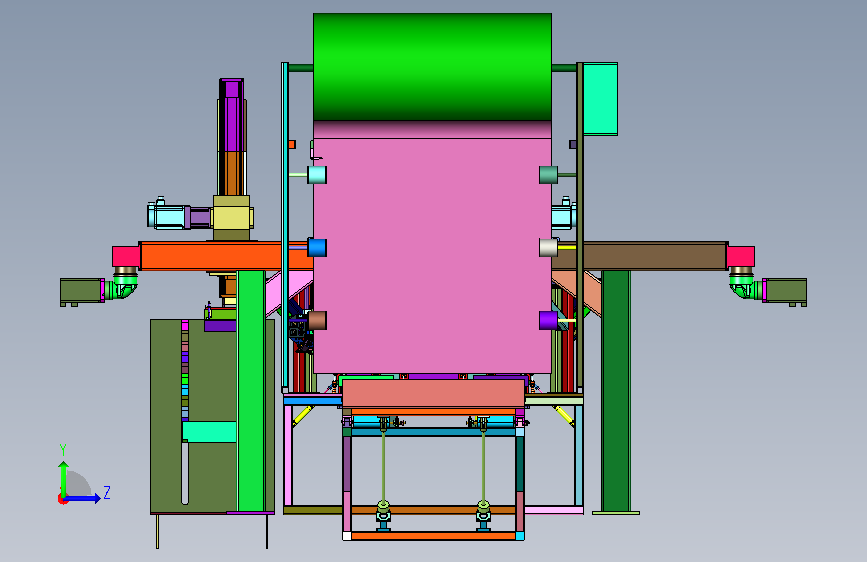Click the pink-red end cap on orange beam
The height and width of the screenshot is (562, 867).
[126, 257]
